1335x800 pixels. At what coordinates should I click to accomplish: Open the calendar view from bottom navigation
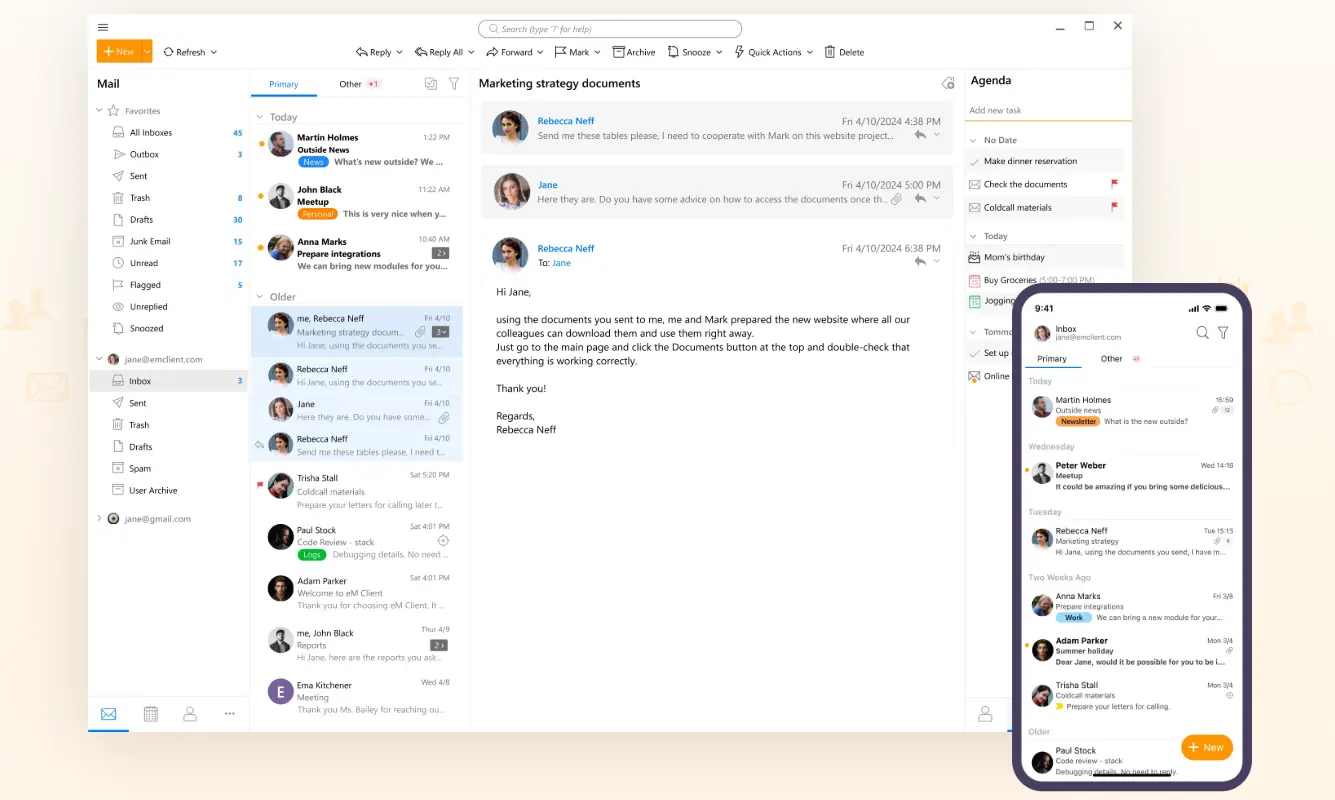(x=150, y=714)
